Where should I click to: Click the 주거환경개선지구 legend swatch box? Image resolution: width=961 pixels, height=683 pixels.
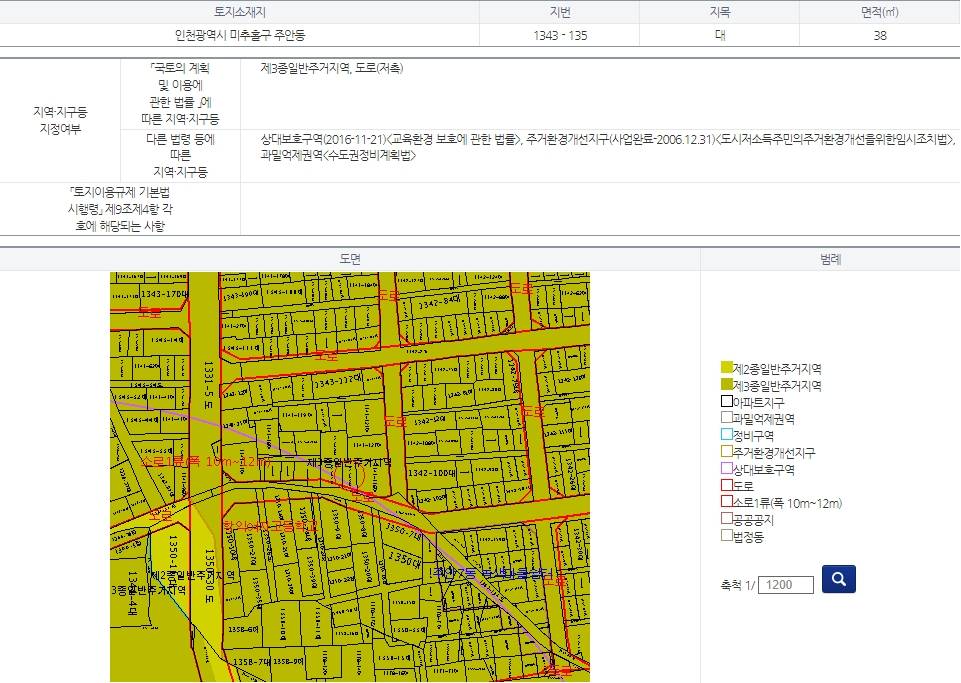[x=727, y=452]
